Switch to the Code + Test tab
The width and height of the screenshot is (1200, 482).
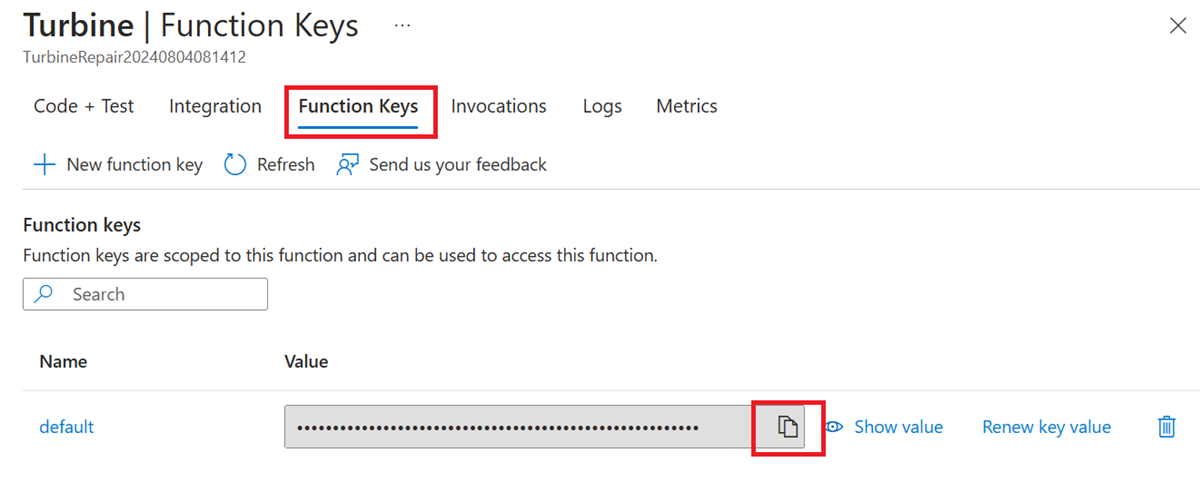click(84, 106)
